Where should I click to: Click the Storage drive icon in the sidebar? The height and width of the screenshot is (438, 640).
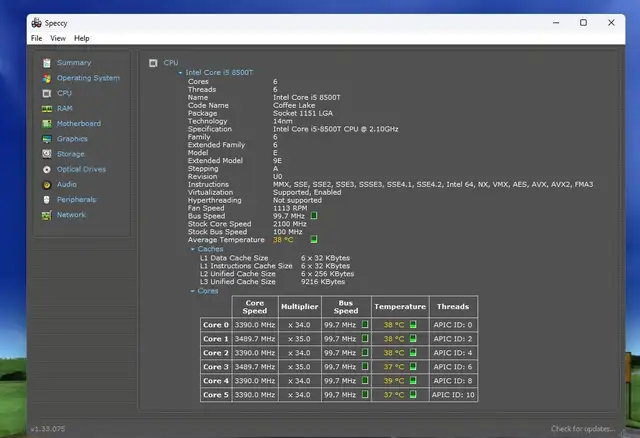pos(47,154)
